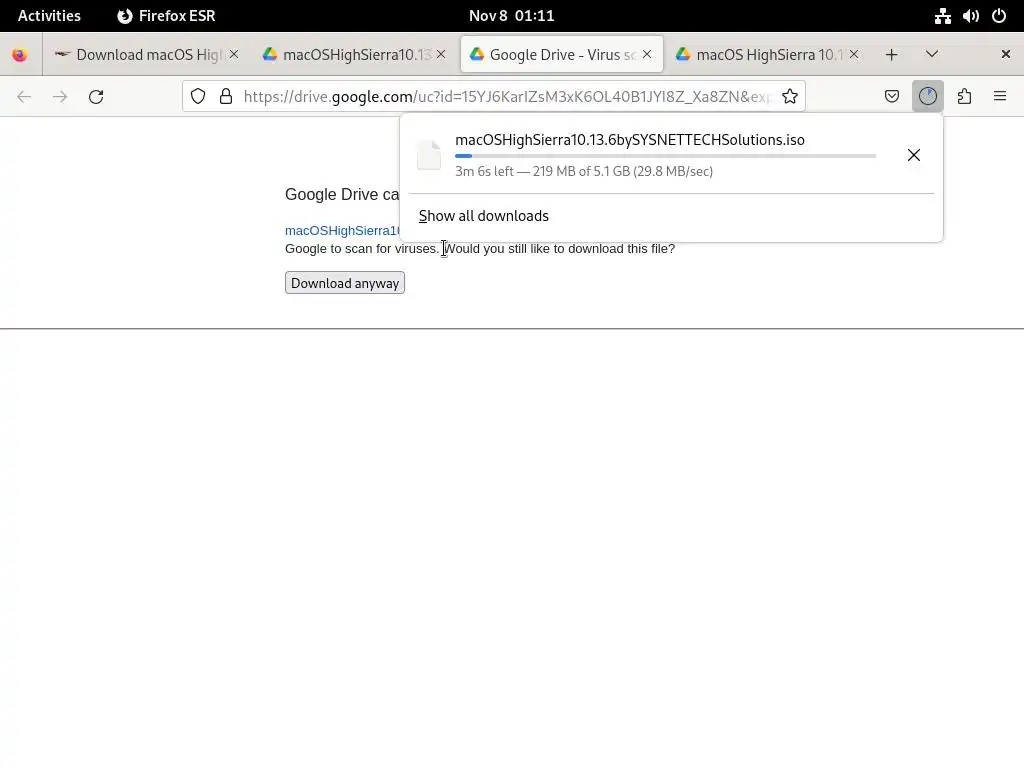This screenshot has width=1024, height=768.
Task: Click the ISO file icon in downloads panel
Action: point(429,155)
